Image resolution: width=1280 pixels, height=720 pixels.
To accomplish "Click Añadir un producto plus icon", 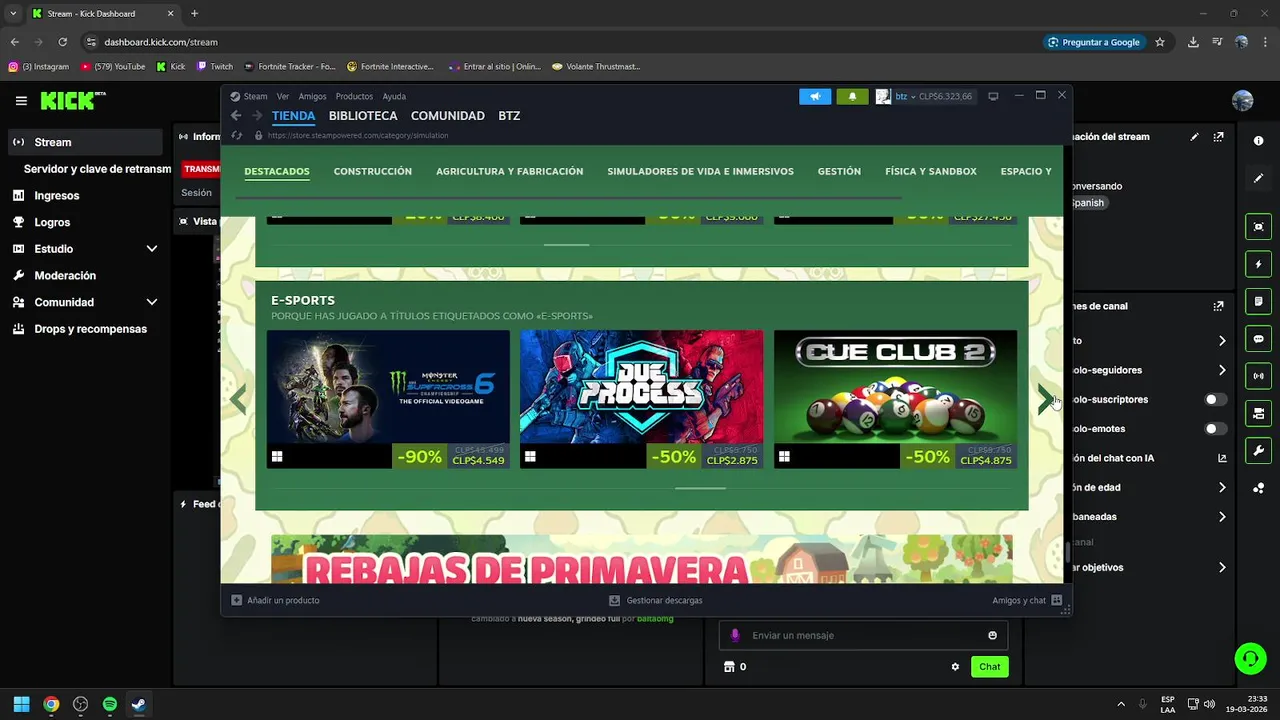I will point(236,600).
